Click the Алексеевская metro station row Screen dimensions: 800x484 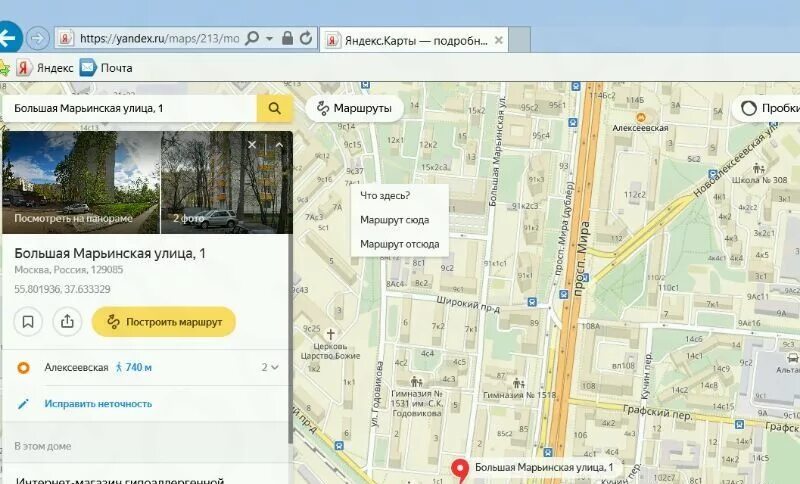coord(146,367)
